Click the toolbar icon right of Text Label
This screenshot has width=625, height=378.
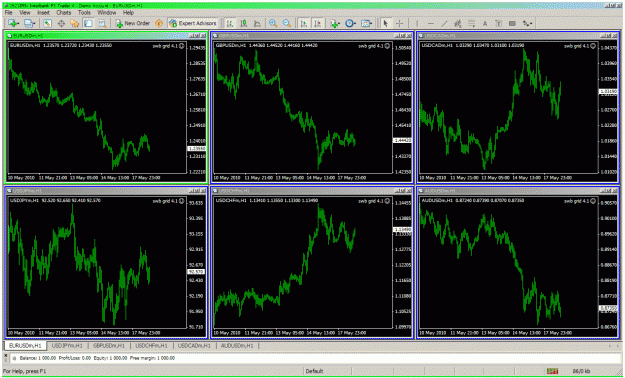click(512, 24)
